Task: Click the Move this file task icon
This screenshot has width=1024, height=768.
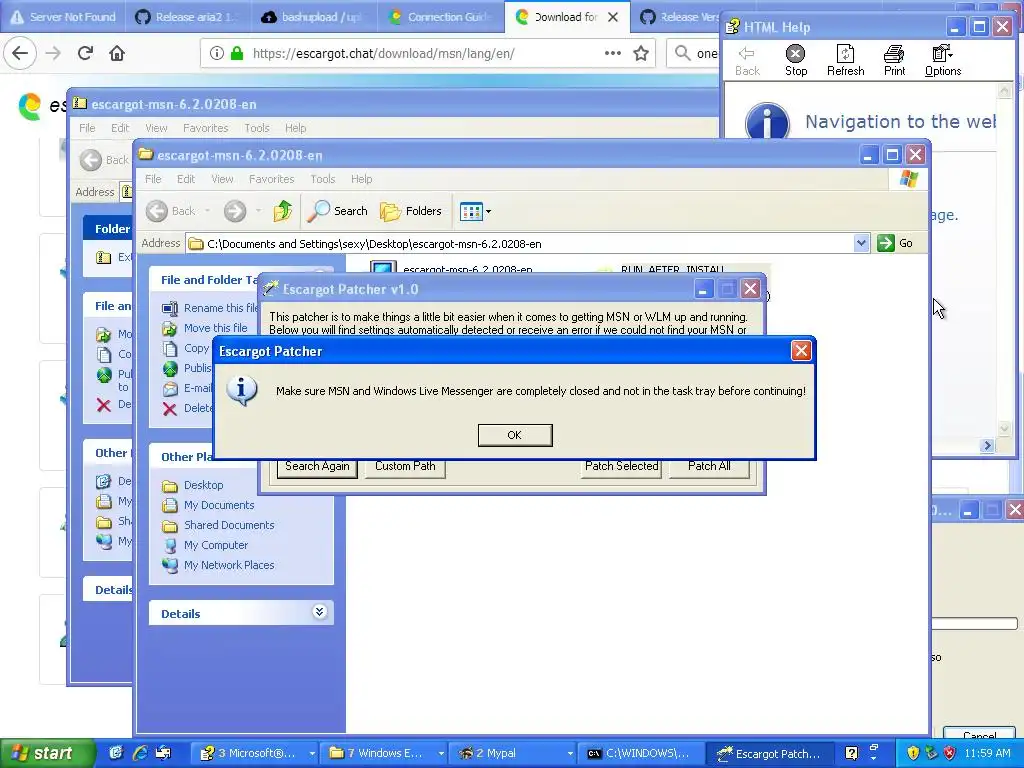Action: tap(170, 328)
